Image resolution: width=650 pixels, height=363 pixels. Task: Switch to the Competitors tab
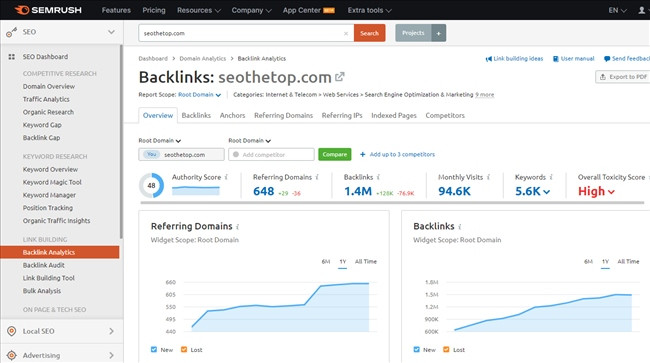pos(445,116)
